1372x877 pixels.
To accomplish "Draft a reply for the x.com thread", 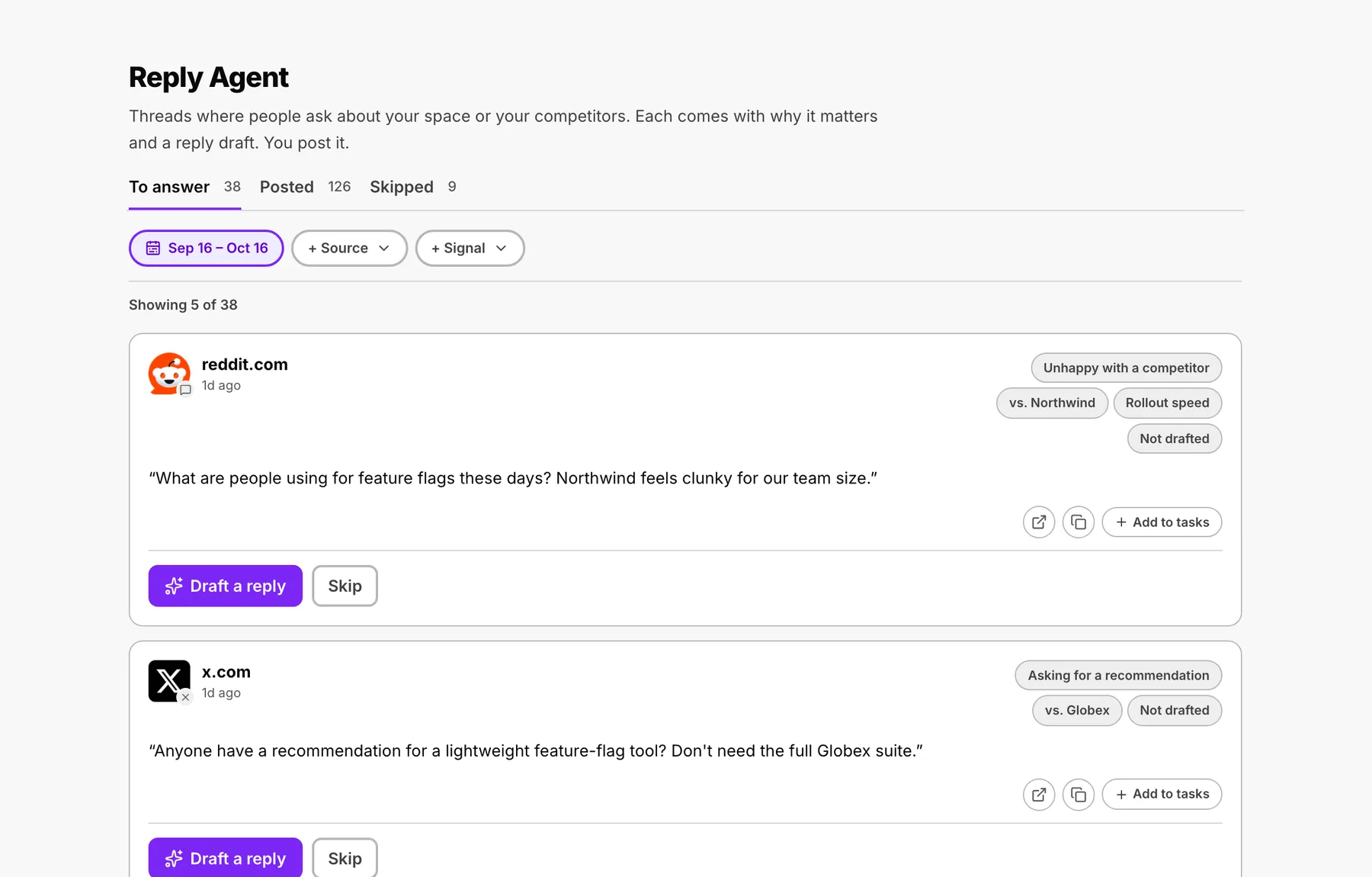I will pyautogui.click(x=226, y=858).
